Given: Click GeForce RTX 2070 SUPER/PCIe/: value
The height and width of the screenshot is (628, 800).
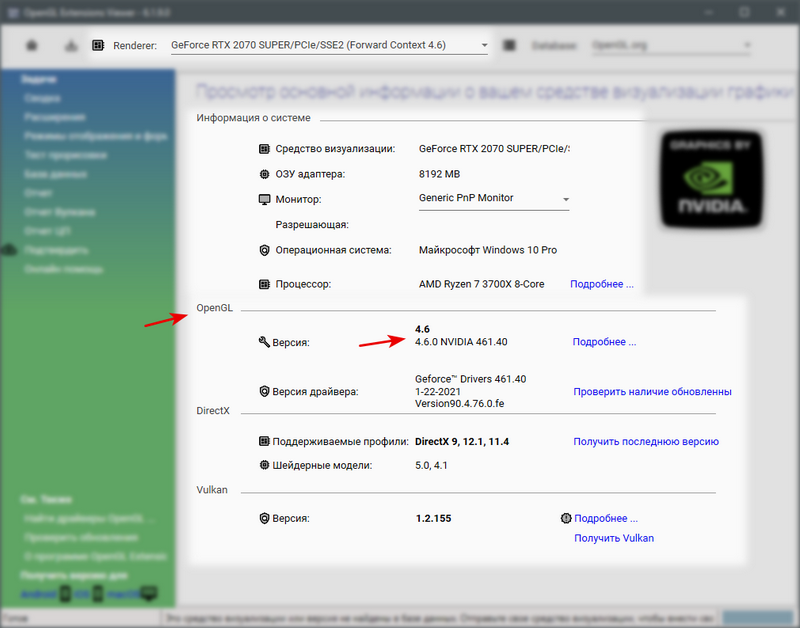Looking at the screenshot, I should point(494,149).
